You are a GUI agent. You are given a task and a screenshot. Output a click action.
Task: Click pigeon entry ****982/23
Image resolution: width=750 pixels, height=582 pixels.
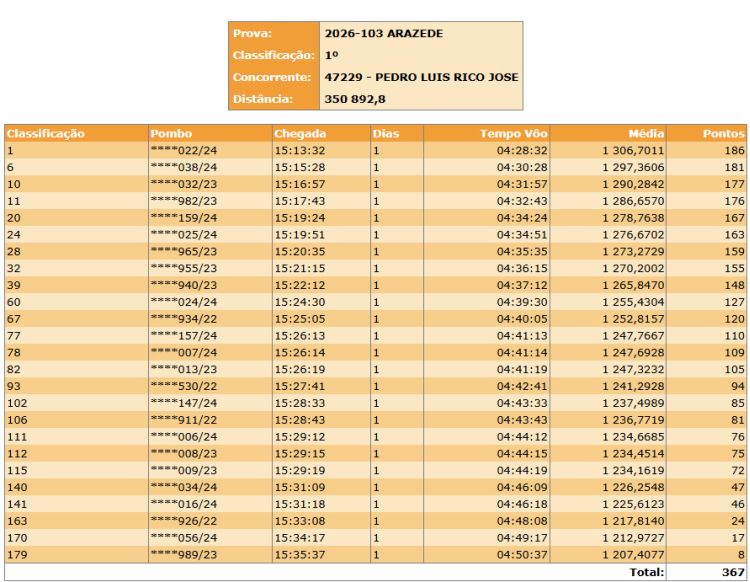pyautogui.click(x=183, y=201)
